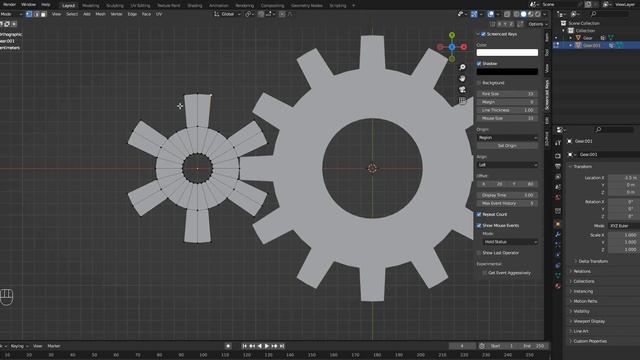Screen dimensions: 640x360
Task: Jump to the timeline start frame
Action: click(244, 346)
